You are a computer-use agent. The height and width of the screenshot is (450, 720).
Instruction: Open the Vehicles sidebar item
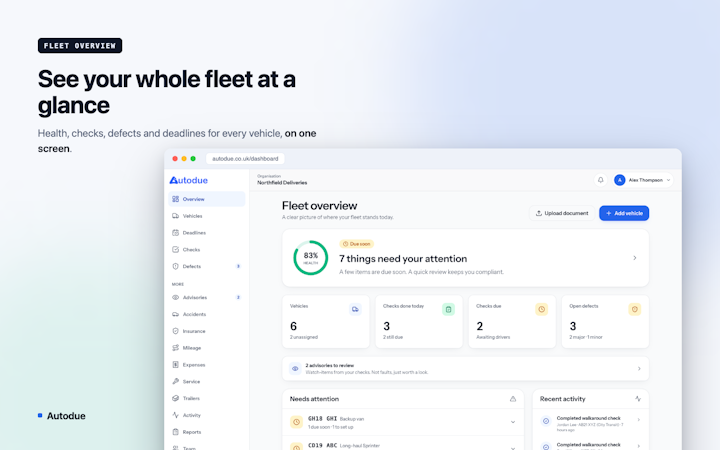coord(207,216)
